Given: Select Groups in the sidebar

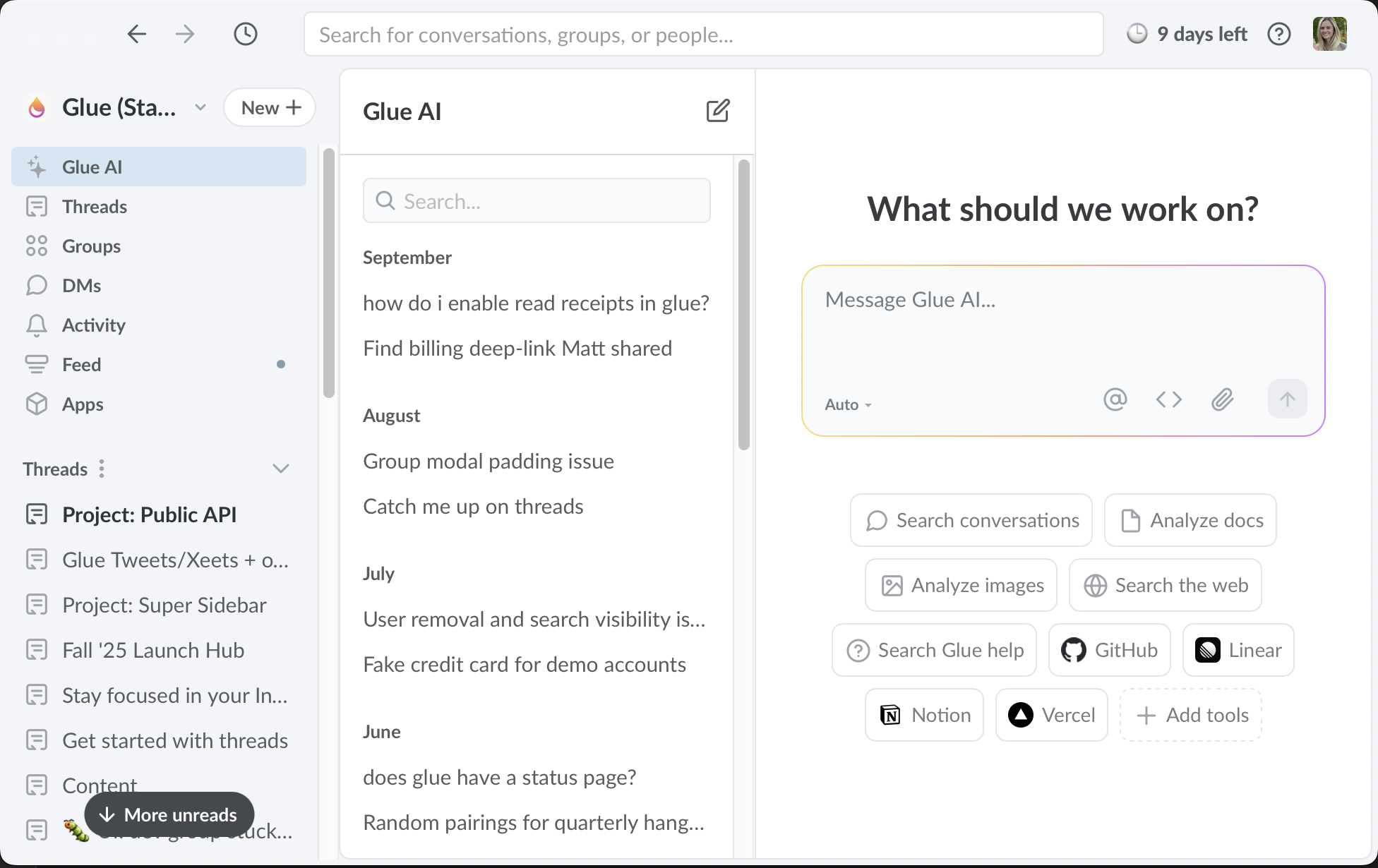Looking at the screenshot, I should point(91,246).
